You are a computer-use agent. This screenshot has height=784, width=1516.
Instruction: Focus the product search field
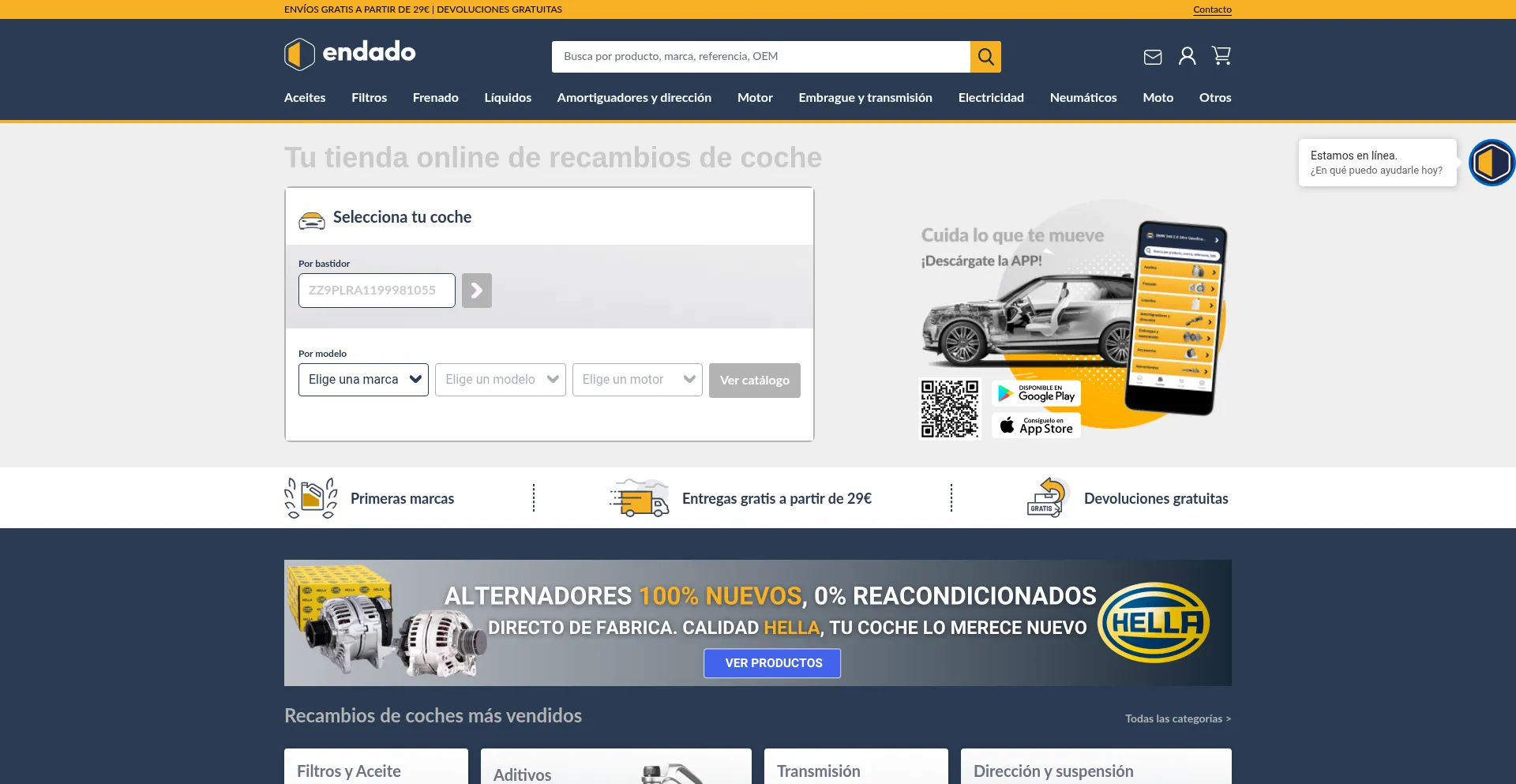pos(761,57)
